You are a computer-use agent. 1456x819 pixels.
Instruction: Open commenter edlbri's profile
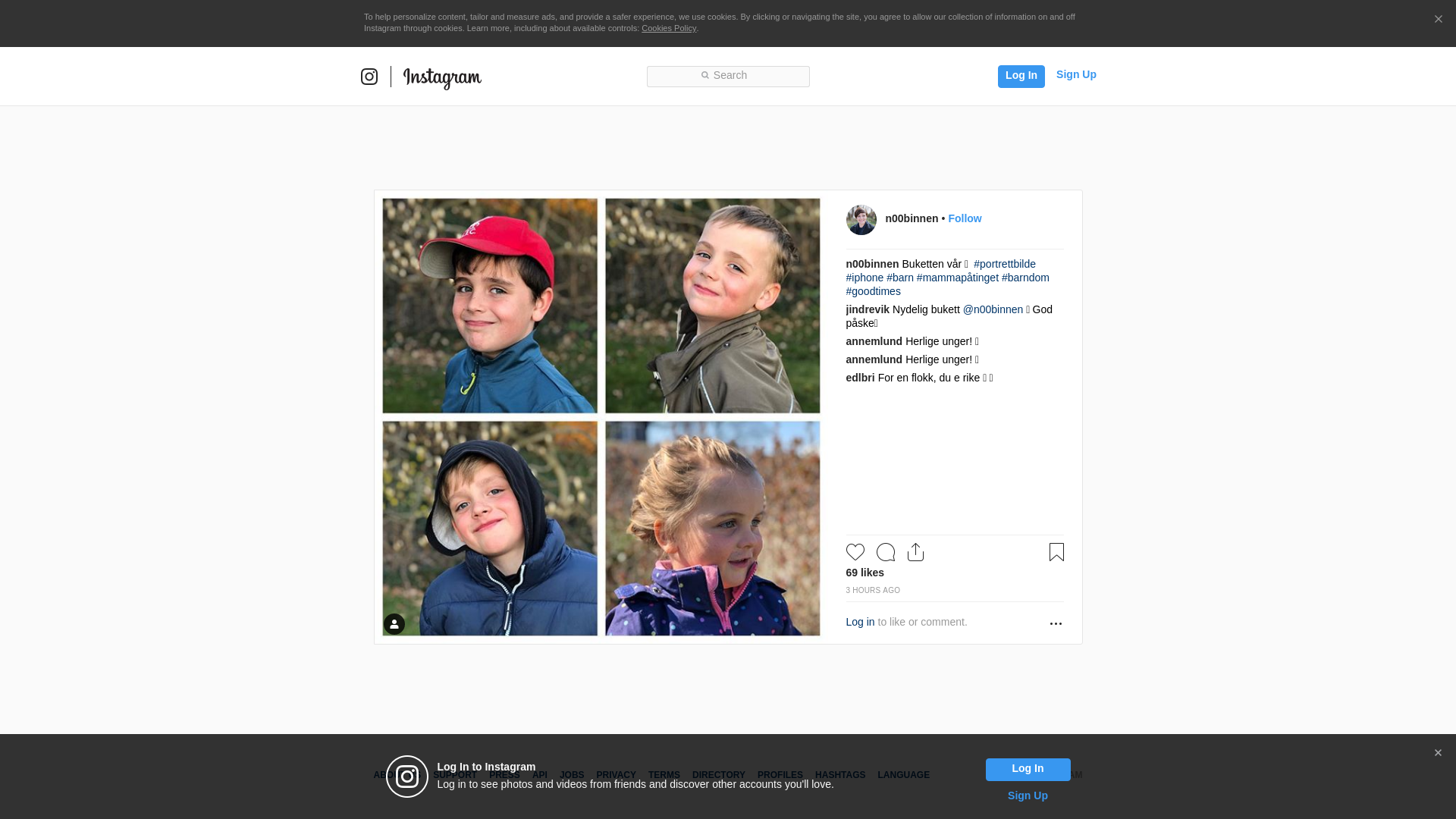[860, 378]
